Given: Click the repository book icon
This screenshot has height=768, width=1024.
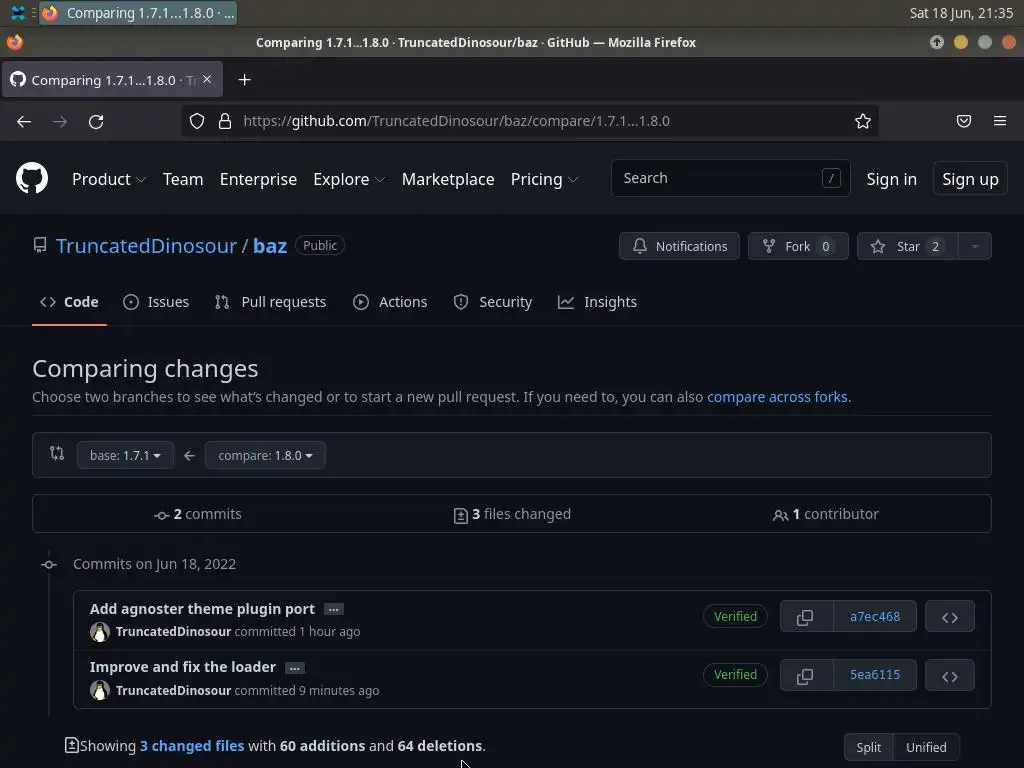Looking at the screenshot, I should click(40, 246).
